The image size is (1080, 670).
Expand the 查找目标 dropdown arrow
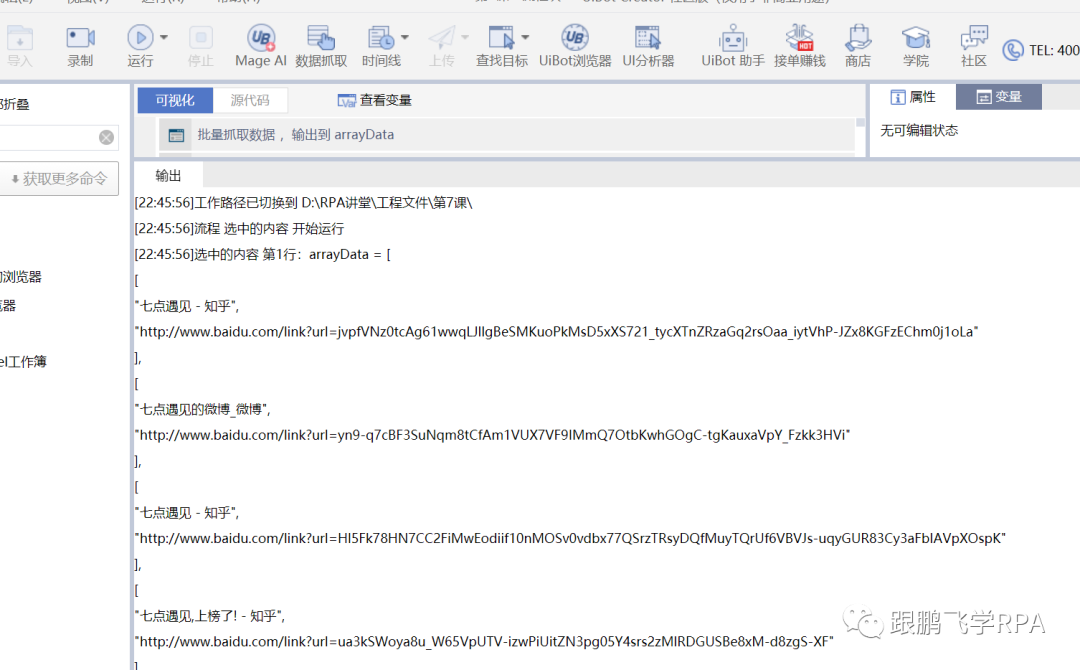(x=526, y=37)
